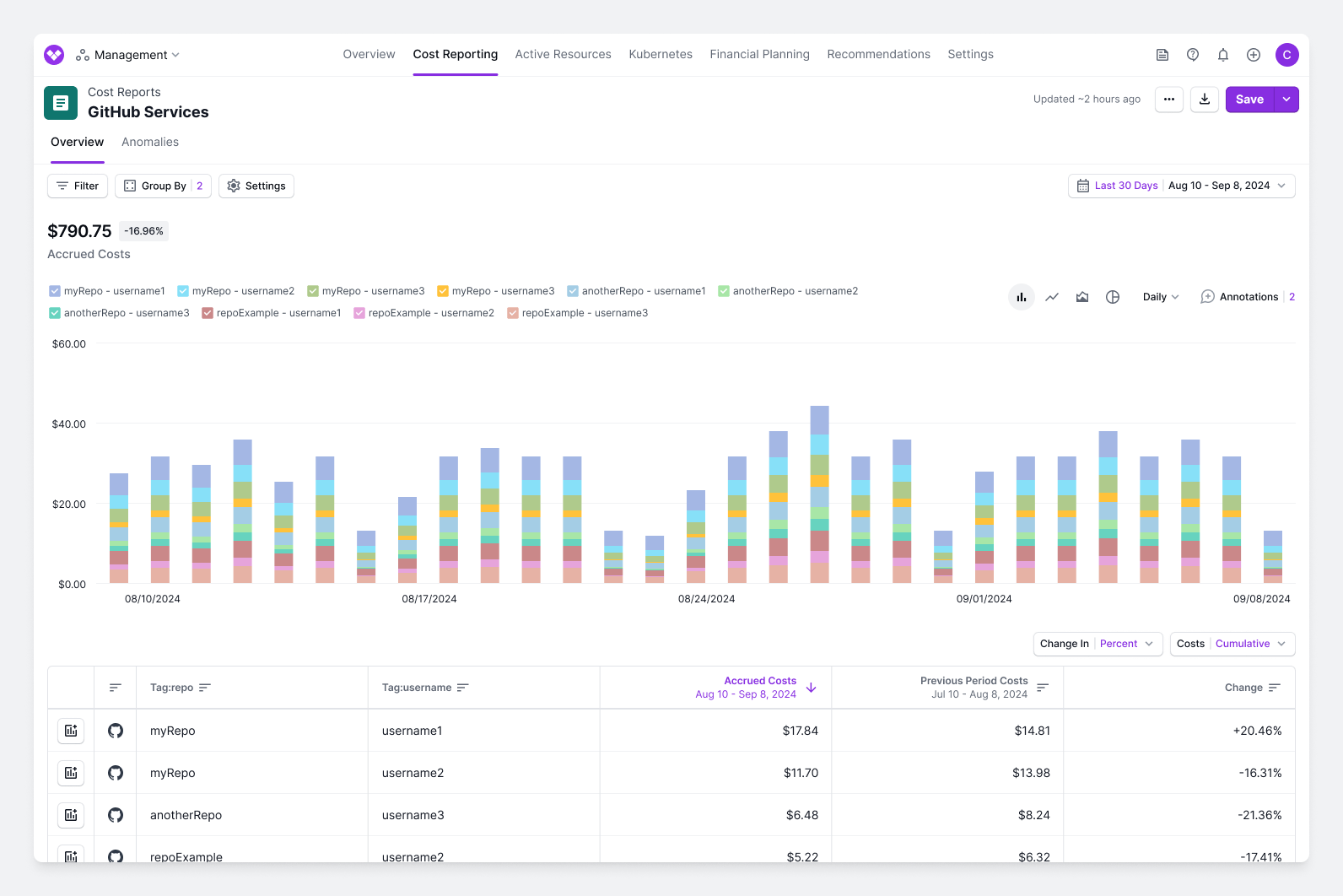This screenshot has height=896, width=1343.
Task: Click the Save button
Action: (1249, 100)
